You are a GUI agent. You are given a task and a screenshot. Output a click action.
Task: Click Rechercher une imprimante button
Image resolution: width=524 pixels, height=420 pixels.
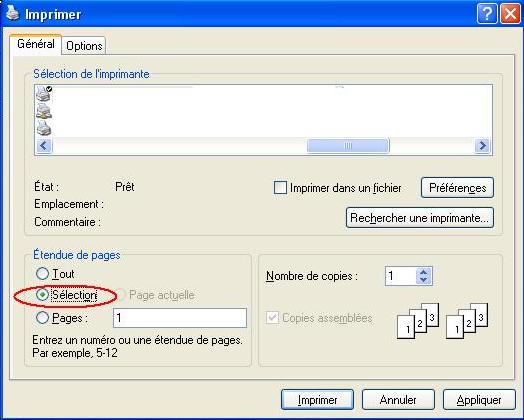pyautogui.click(x=420, y=218)
